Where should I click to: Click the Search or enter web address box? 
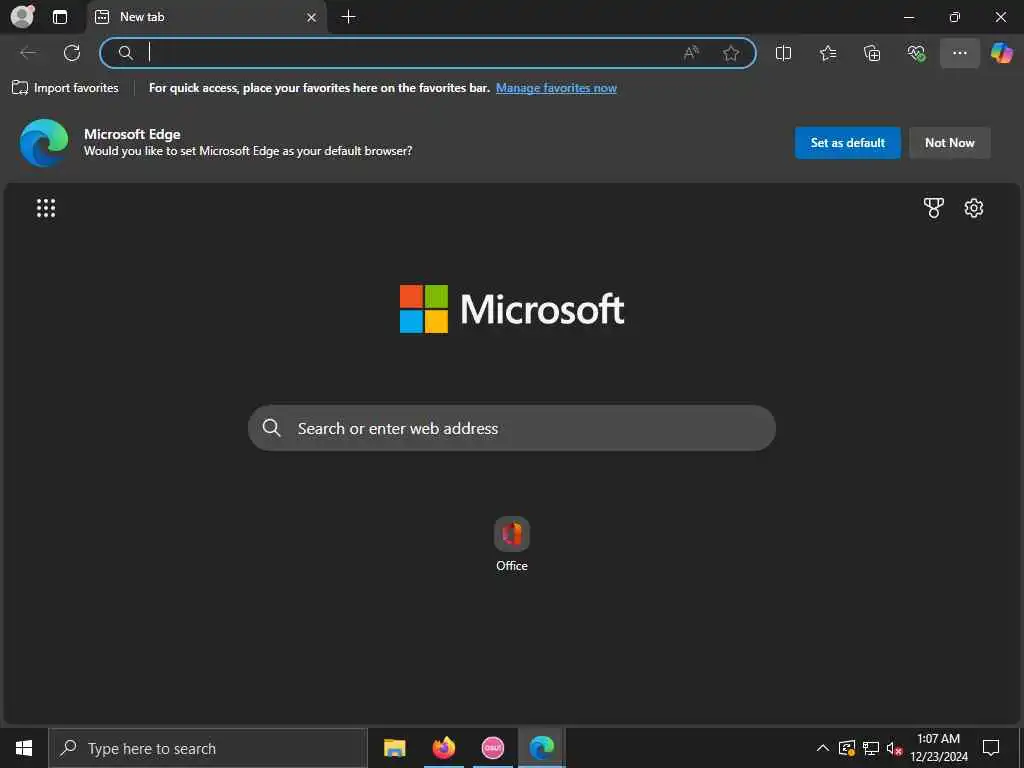tap(511, 428)
